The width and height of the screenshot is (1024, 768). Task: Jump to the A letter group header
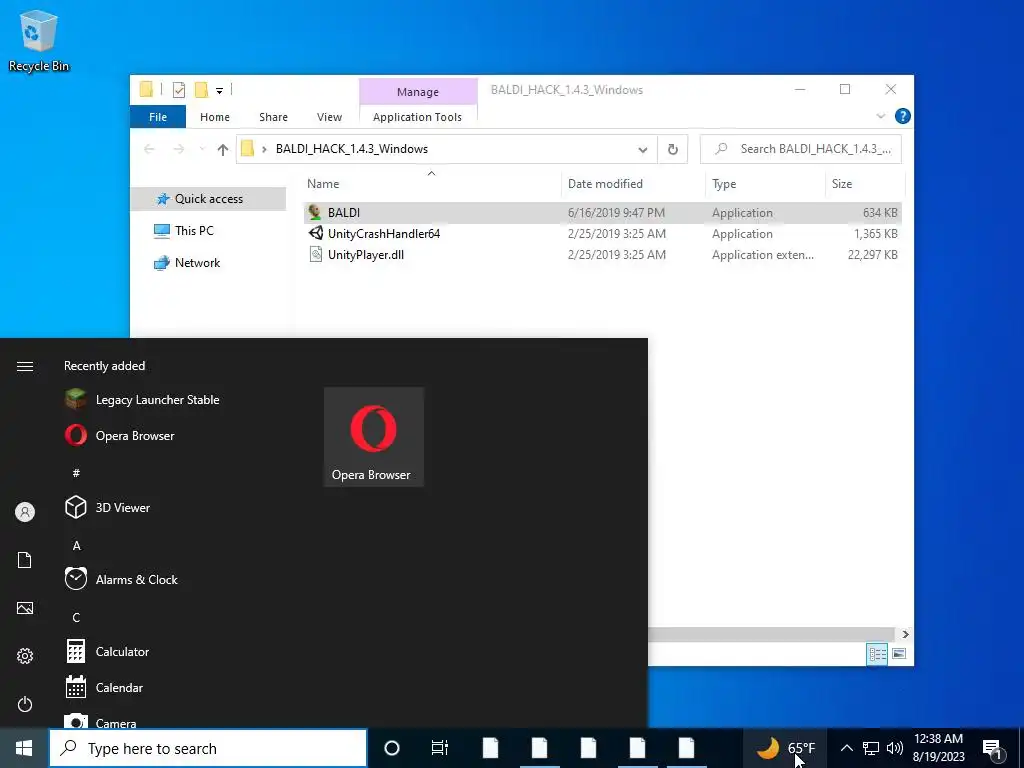coord(76,545)
